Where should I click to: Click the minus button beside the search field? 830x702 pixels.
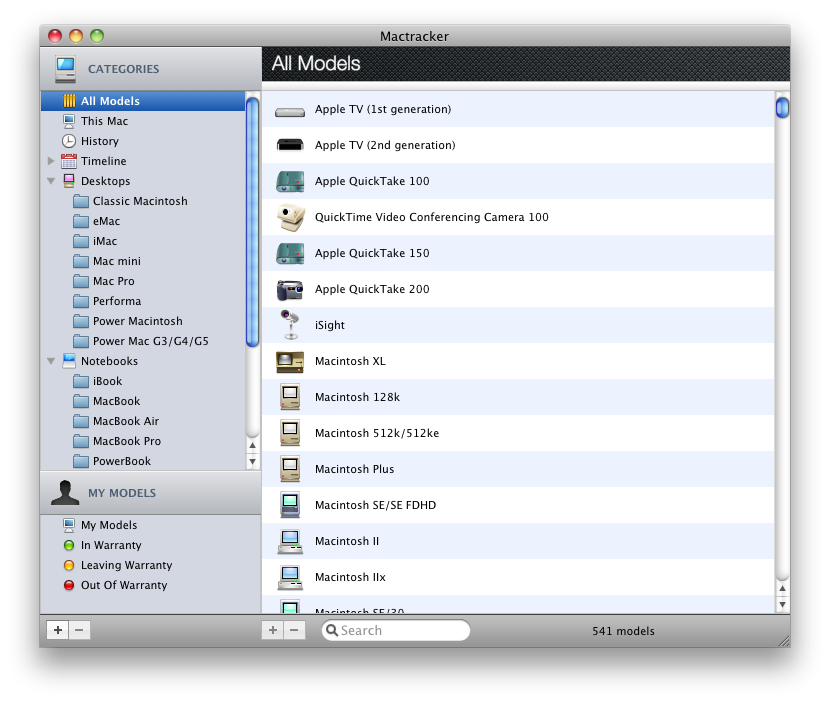294,630
